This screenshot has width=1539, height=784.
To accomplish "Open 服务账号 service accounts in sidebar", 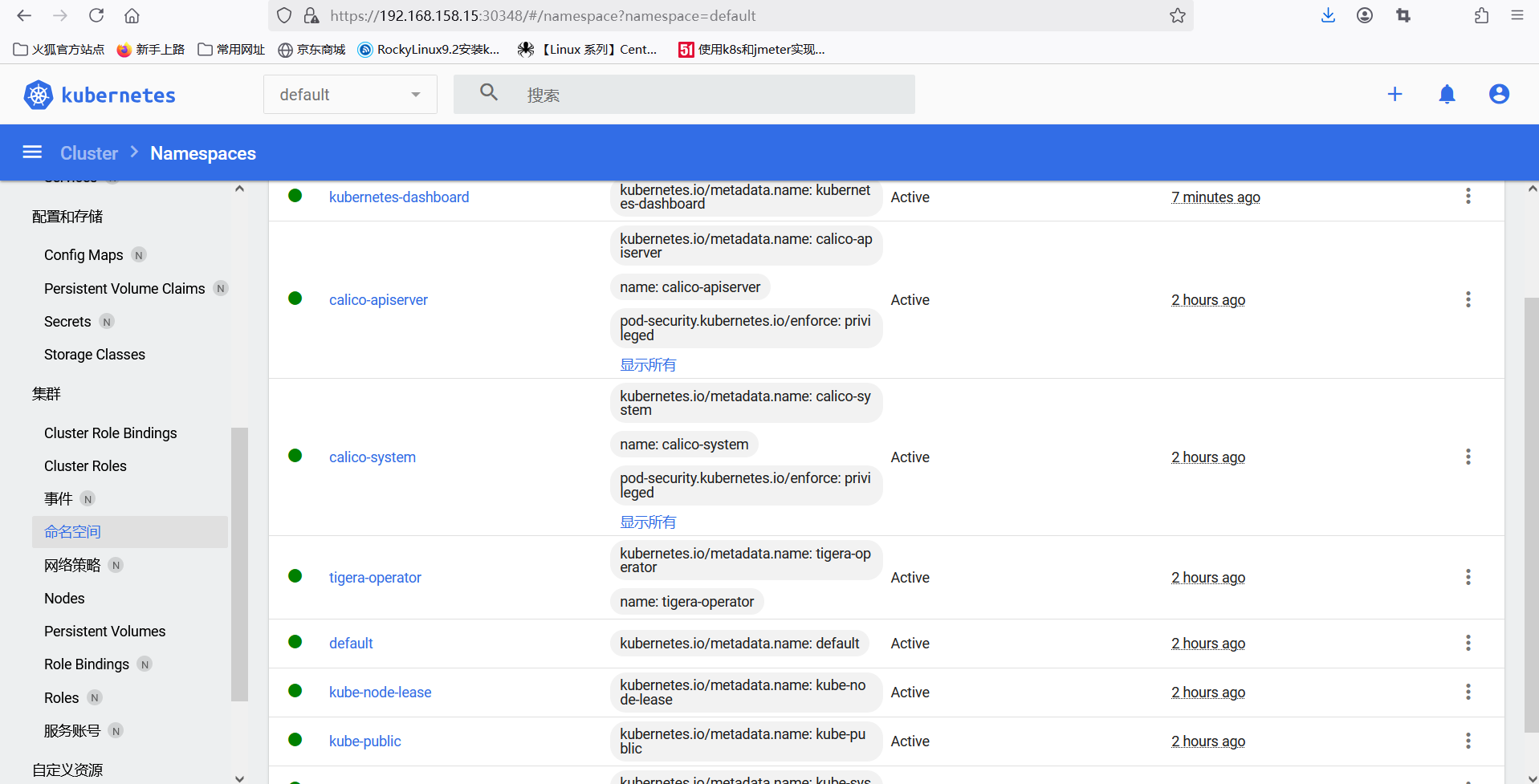I will coord(72,731).
